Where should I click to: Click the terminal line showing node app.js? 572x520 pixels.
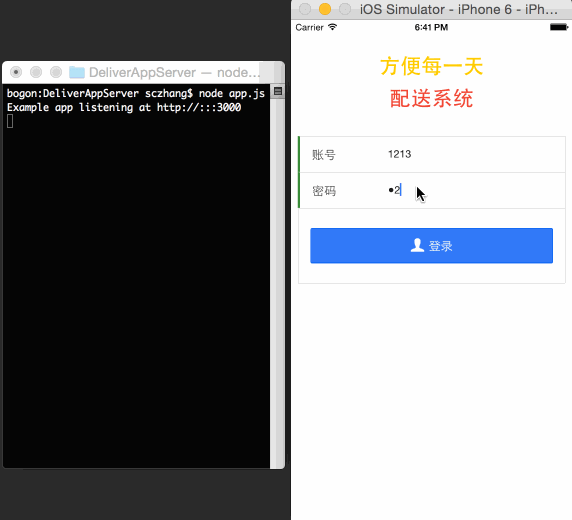tap(136, 93)
